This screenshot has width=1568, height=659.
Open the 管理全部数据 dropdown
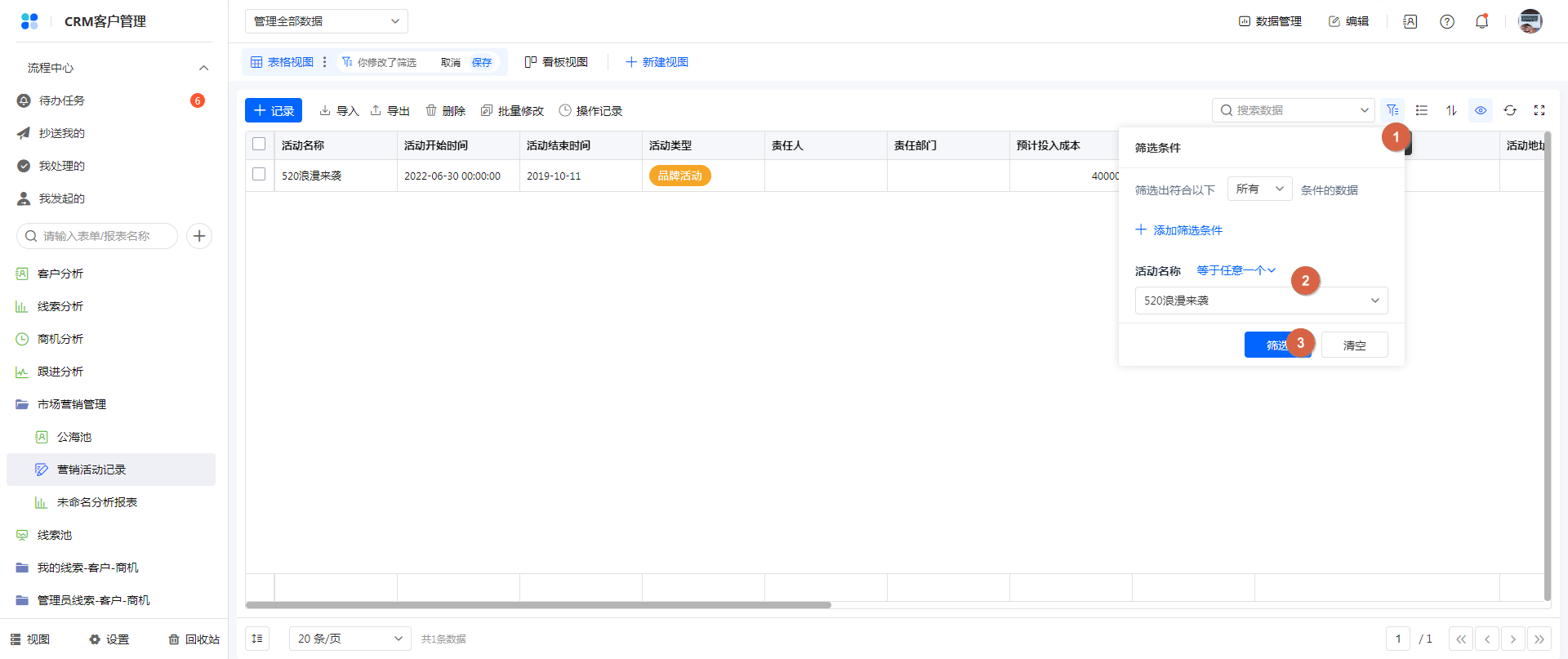click(x=326, y=21)
